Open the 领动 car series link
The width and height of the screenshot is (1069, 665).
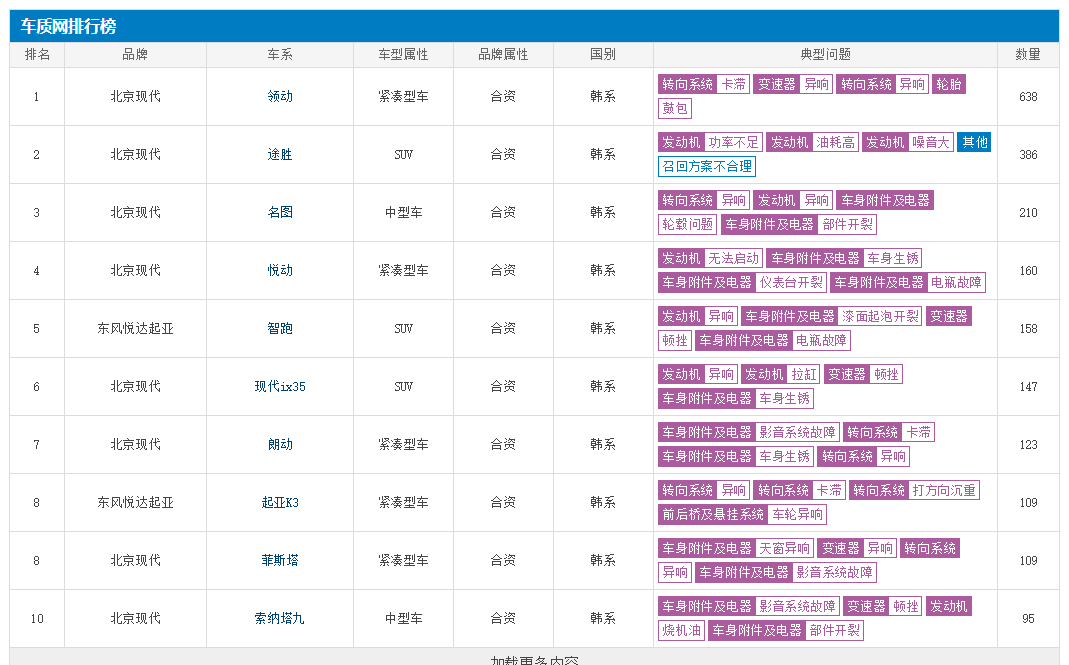point(280,97)
